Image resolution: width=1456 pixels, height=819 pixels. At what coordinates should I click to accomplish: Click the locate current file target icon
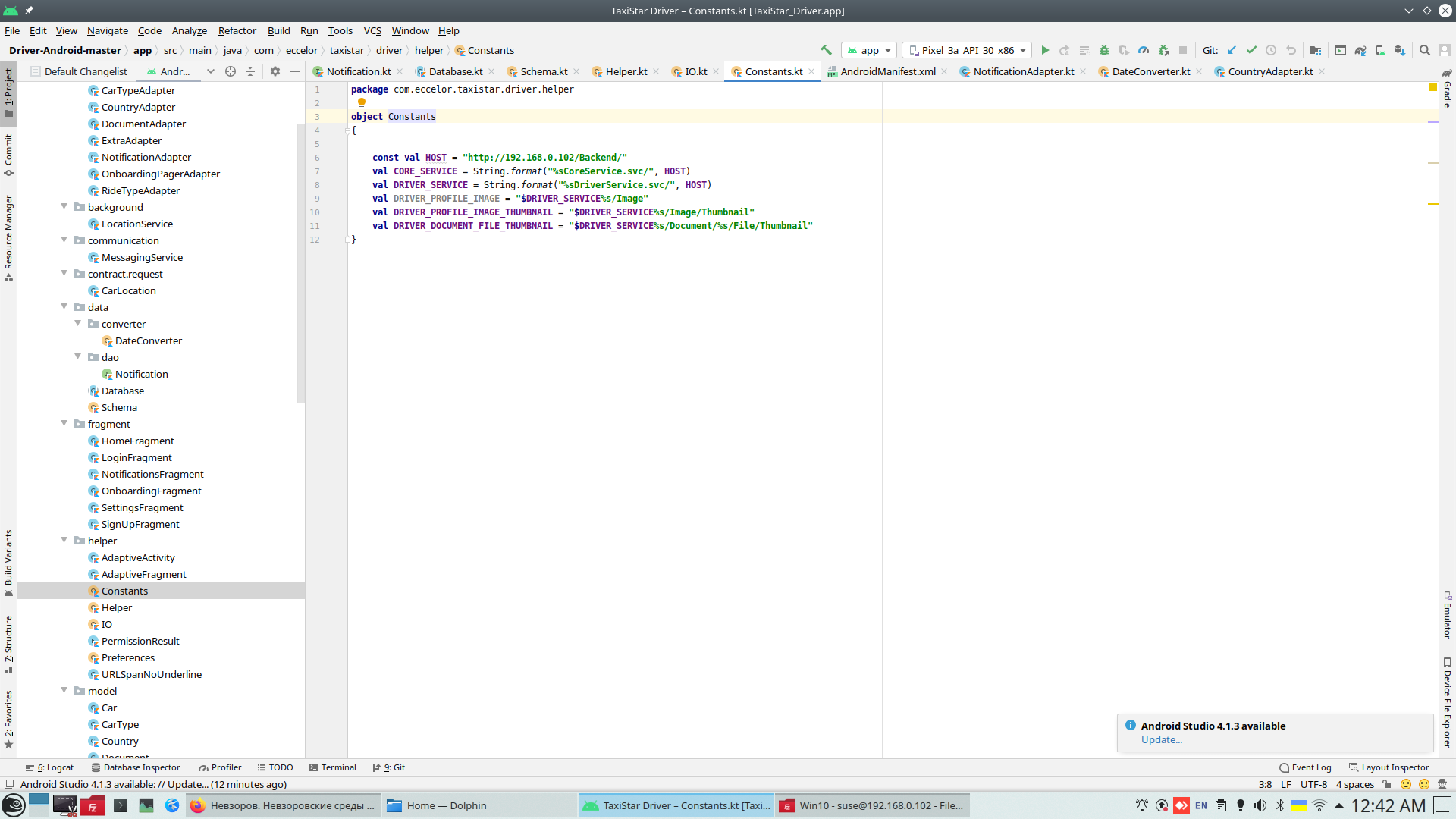click(x=231, y=71)
